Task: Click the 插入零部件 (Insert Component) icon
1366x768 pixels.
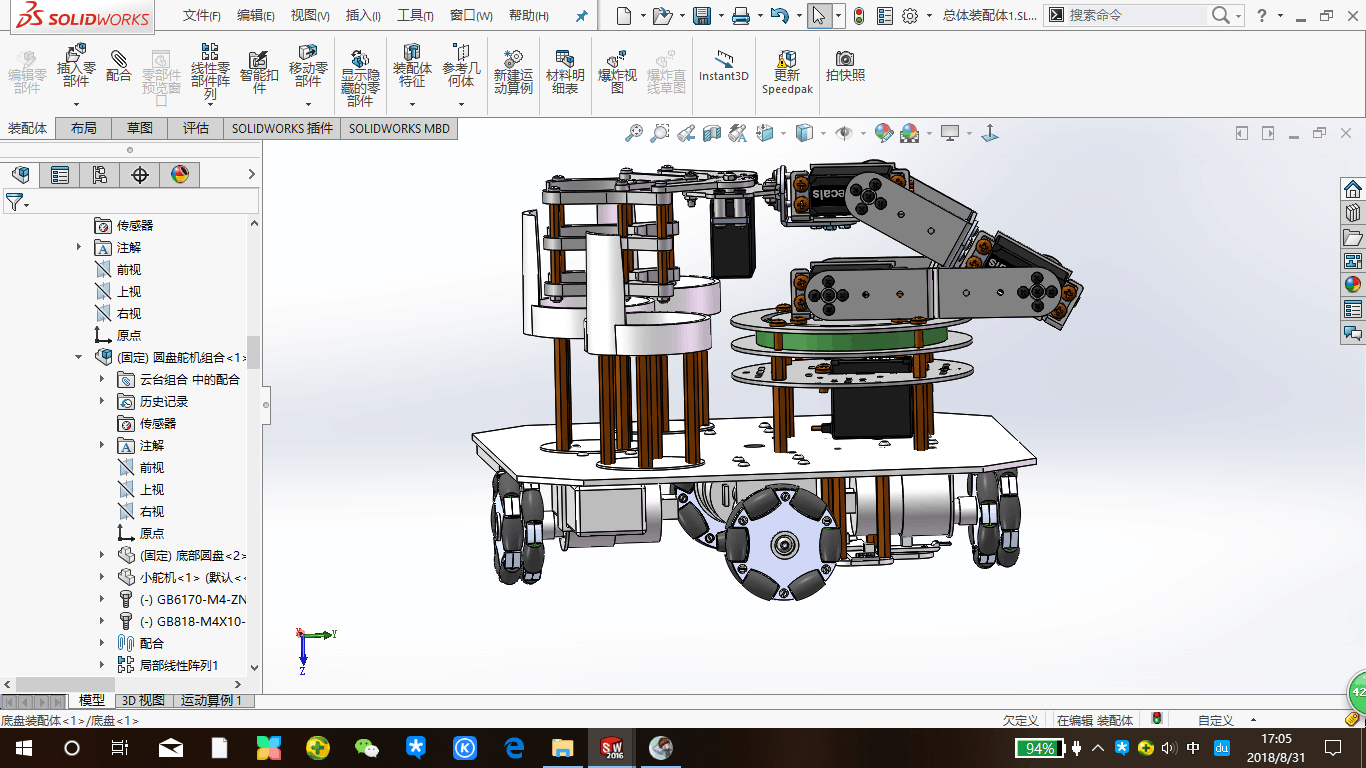Action: (76, 56)
